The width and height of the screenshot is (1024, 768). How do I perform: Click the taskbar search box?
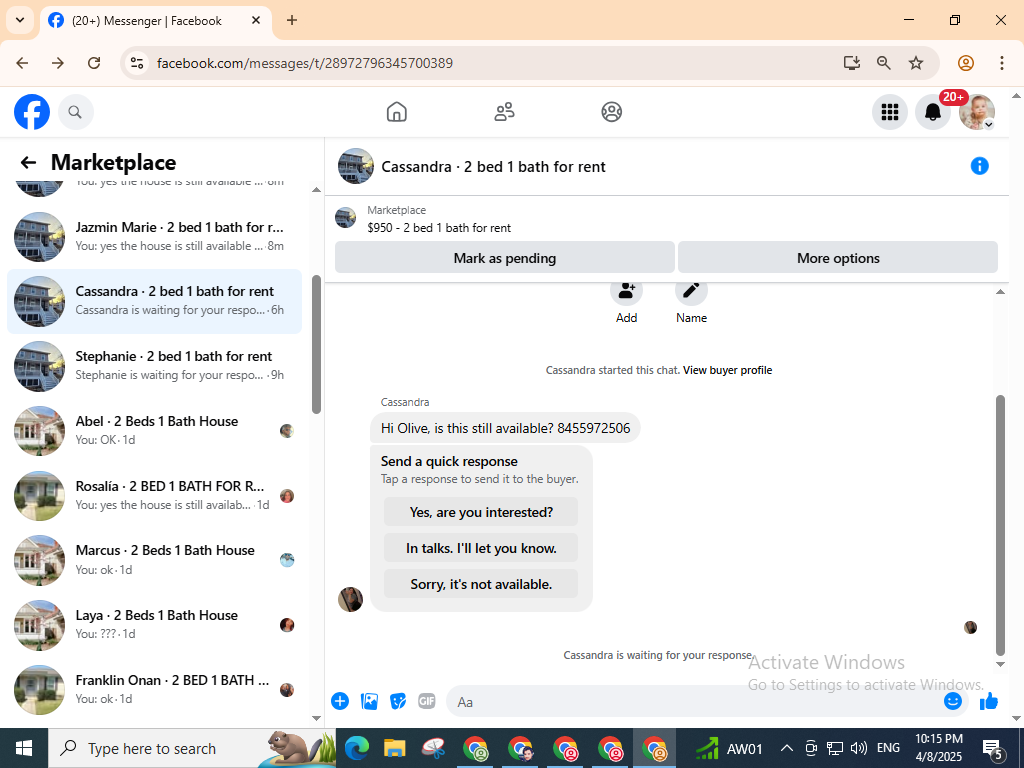pyautogui.click(x=192, y=748)
